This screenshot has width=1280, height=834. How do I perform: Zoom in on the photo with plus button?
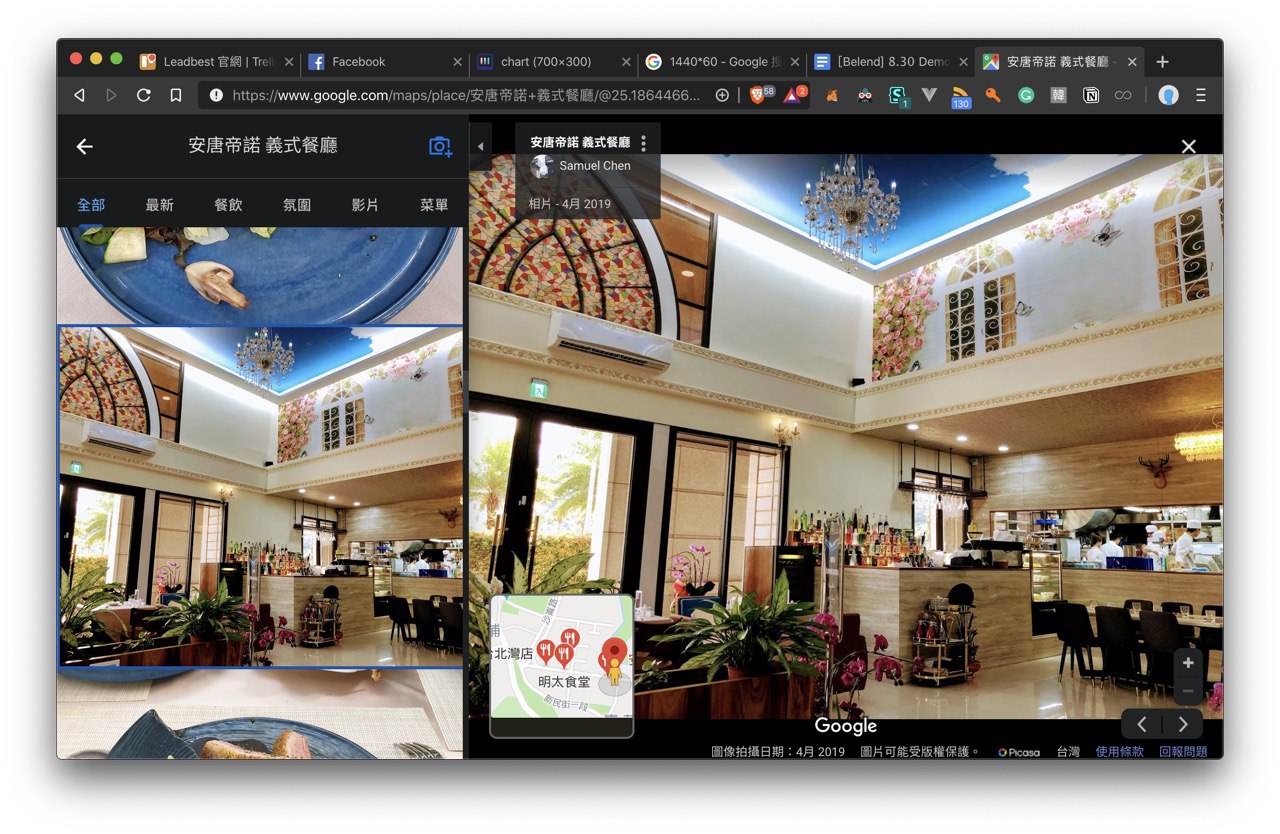tap(1188, 663)
